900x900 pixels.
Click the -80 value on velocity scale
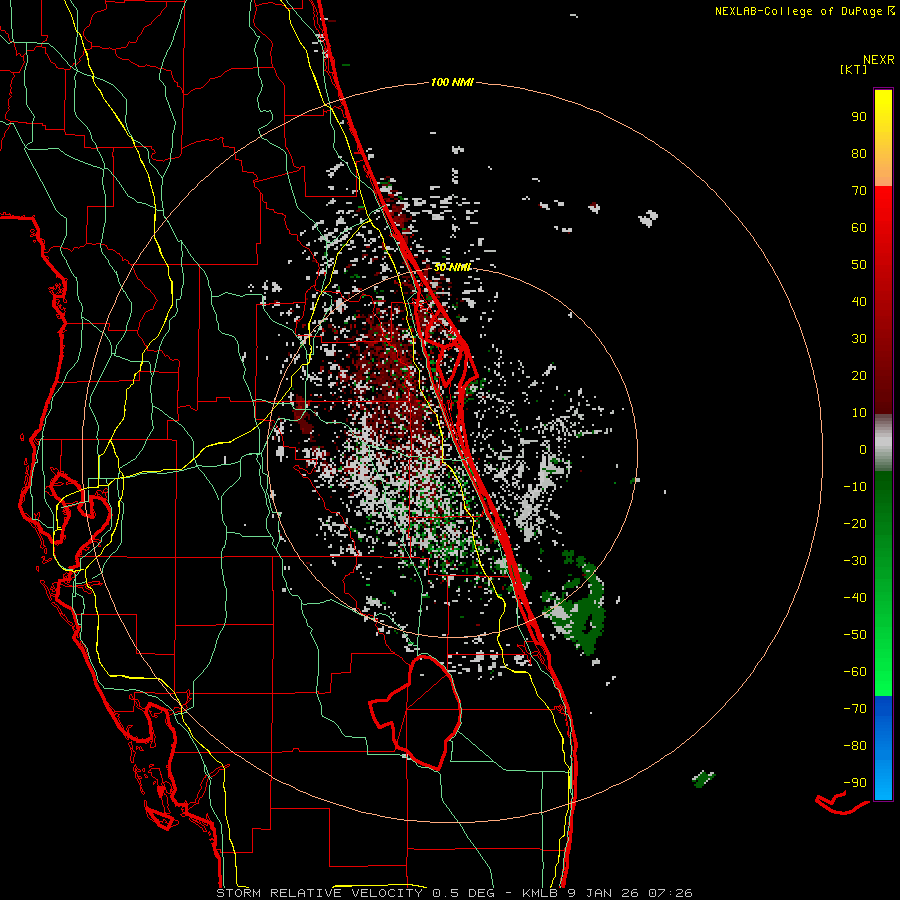pyautogui.click(x=855, y=746)
